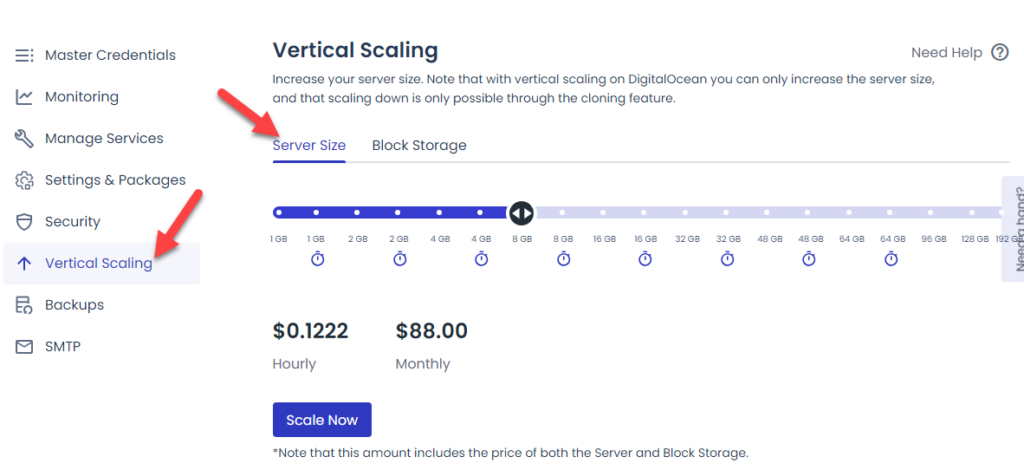The width and height of the screenshot is (1024, 470).
Task: Switch to the Block Storage tab
Action: (419, 146)
